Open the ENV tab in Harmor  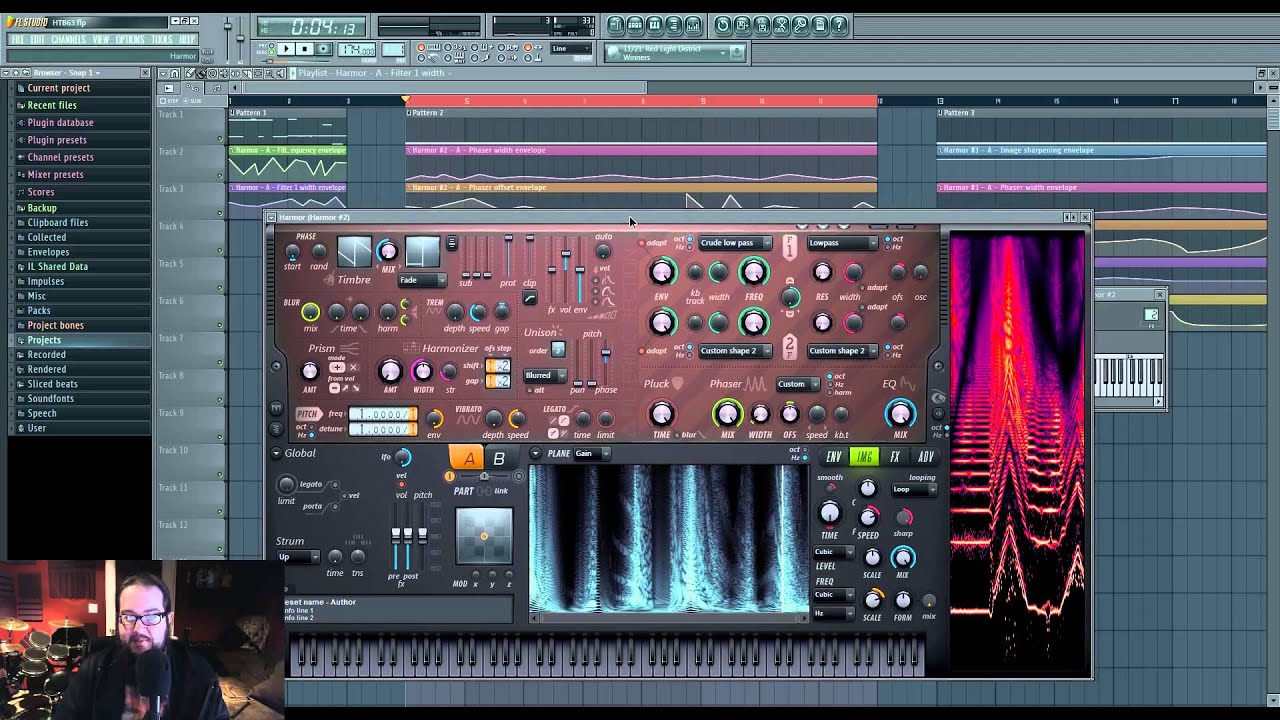coord(833,457)
